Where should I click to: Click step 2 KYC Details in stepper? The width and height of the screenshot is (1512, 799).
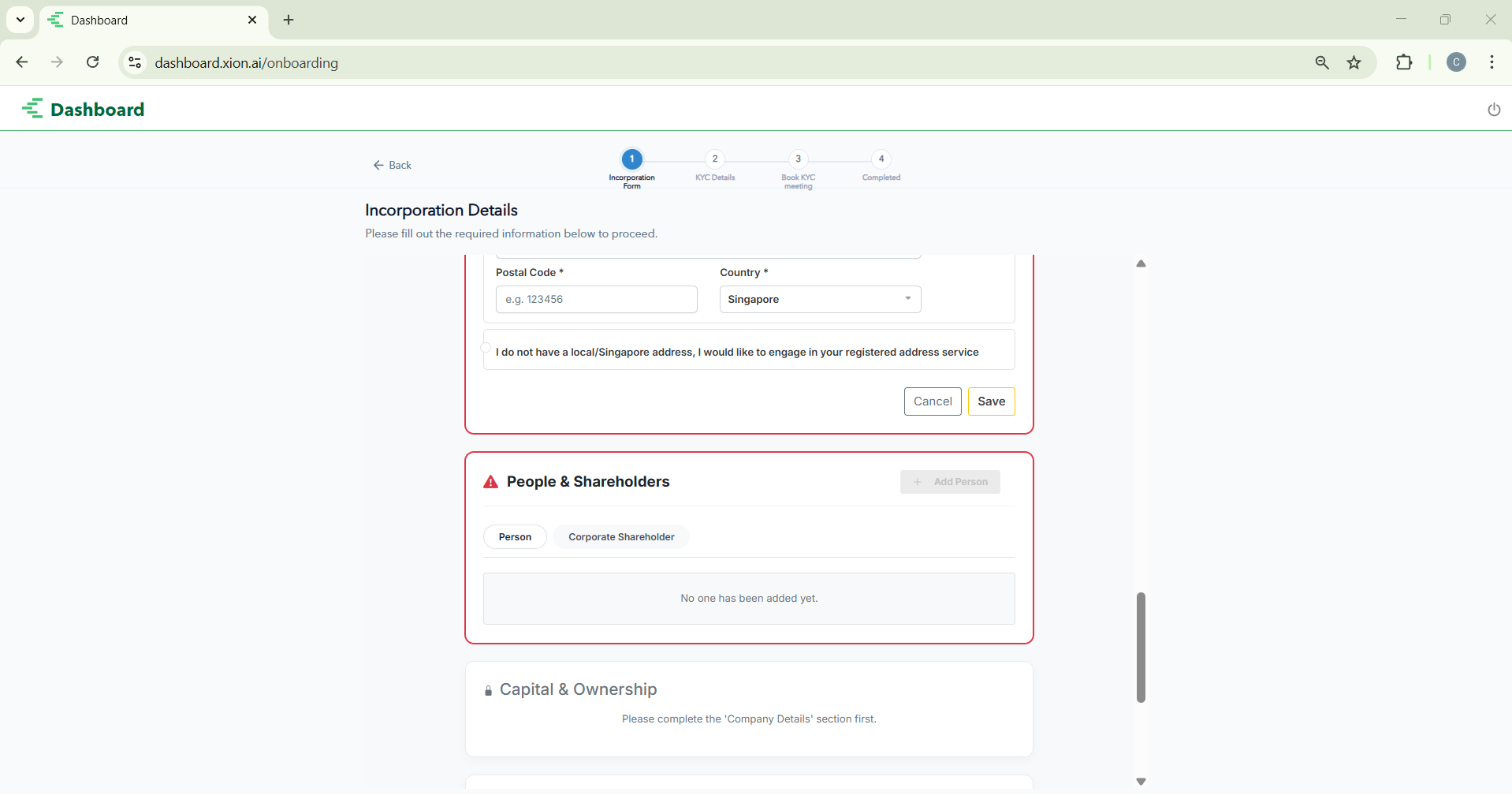pos(715,159)
